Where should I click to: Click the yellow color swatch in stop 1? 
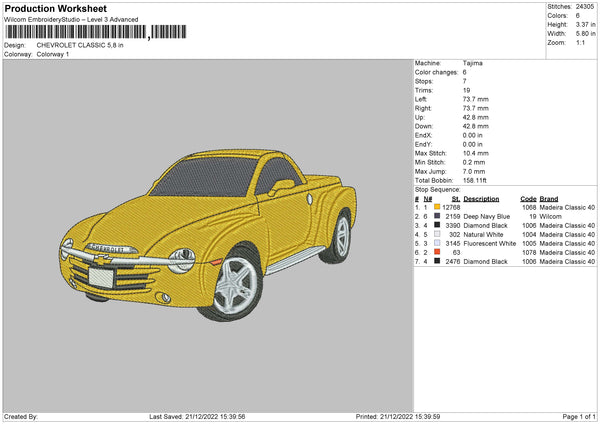pos(437,207)
